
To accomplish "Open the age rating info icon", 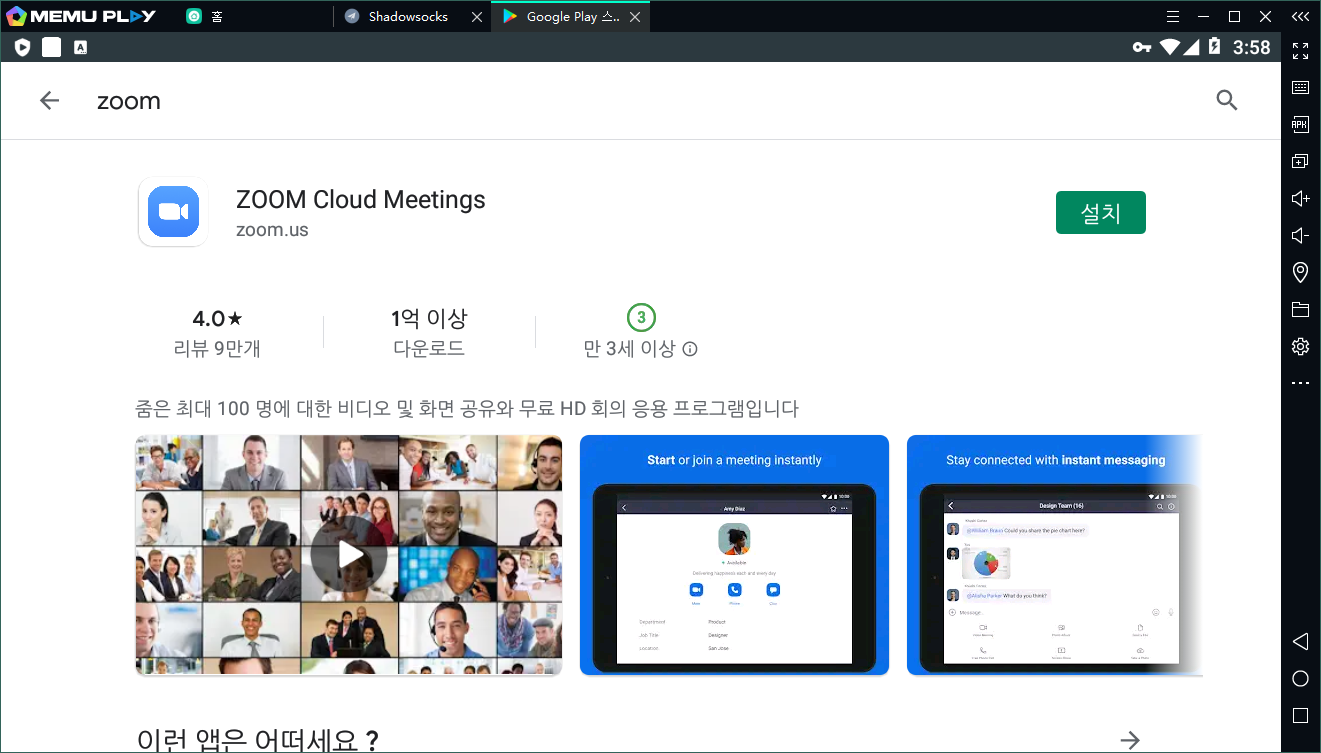I will click(x=690, y=349).
